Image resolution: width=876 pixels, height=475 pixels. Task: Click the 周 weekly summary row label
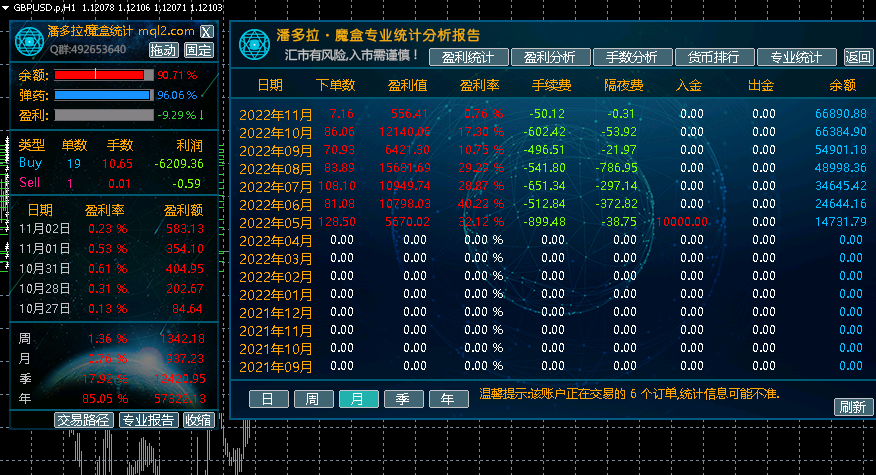pos(25,339)
